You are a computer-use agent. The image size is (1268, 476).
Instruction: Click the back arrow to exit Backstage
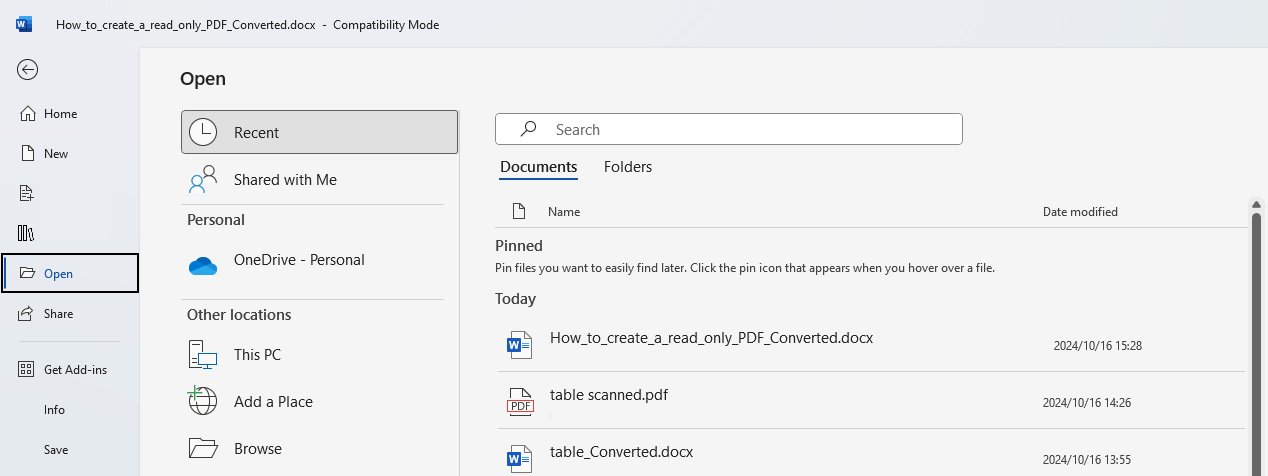coord(28,69)
